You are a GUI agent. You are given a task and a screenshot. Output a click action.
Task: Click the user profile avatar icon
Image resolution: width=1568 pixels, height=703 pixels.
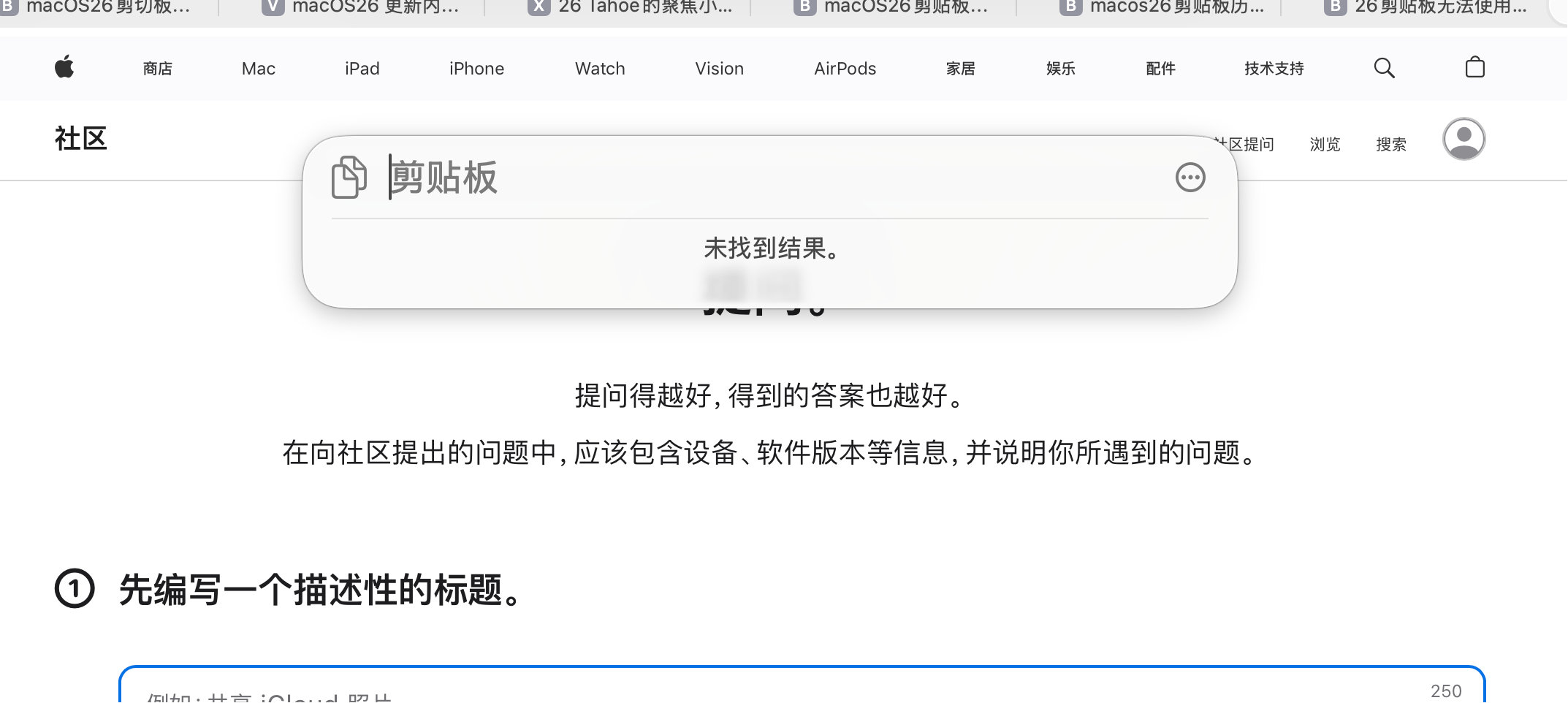[x=1464, y=139]
